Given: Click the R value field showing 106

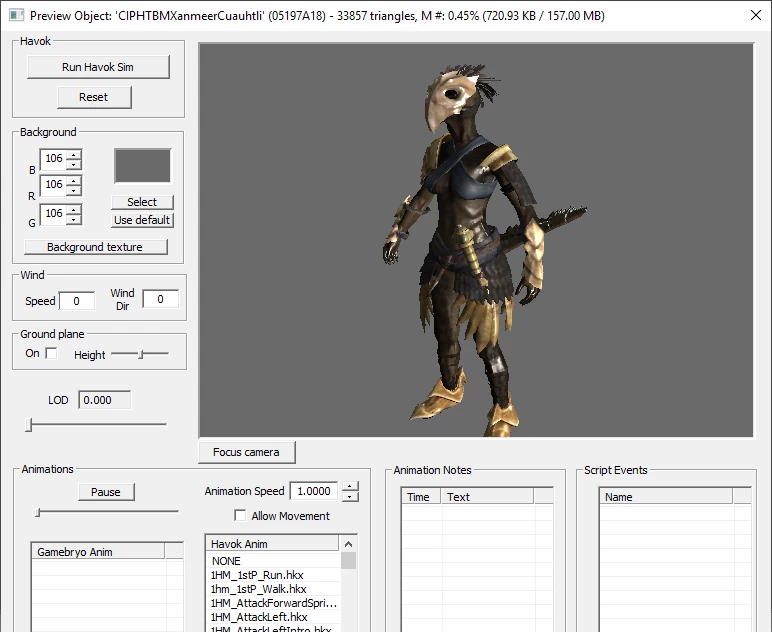Looking at the screenshot, I should [x=54, y=185].
